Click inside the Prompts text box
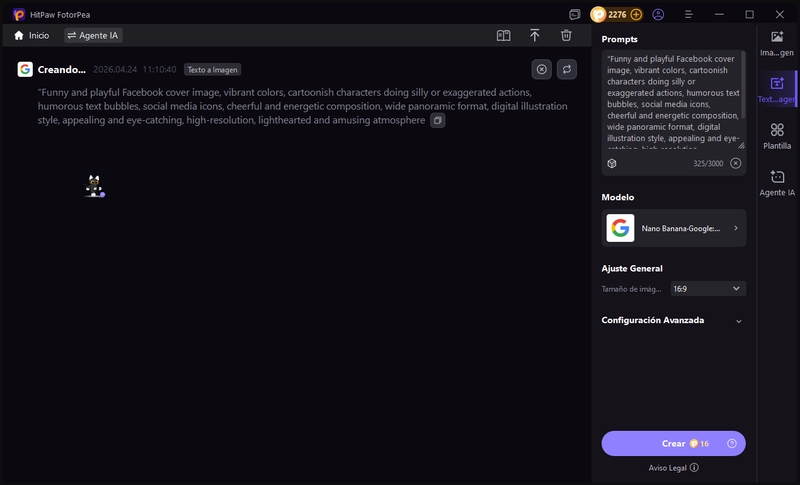Screen dimensions: 800x485 coord(671,101)
